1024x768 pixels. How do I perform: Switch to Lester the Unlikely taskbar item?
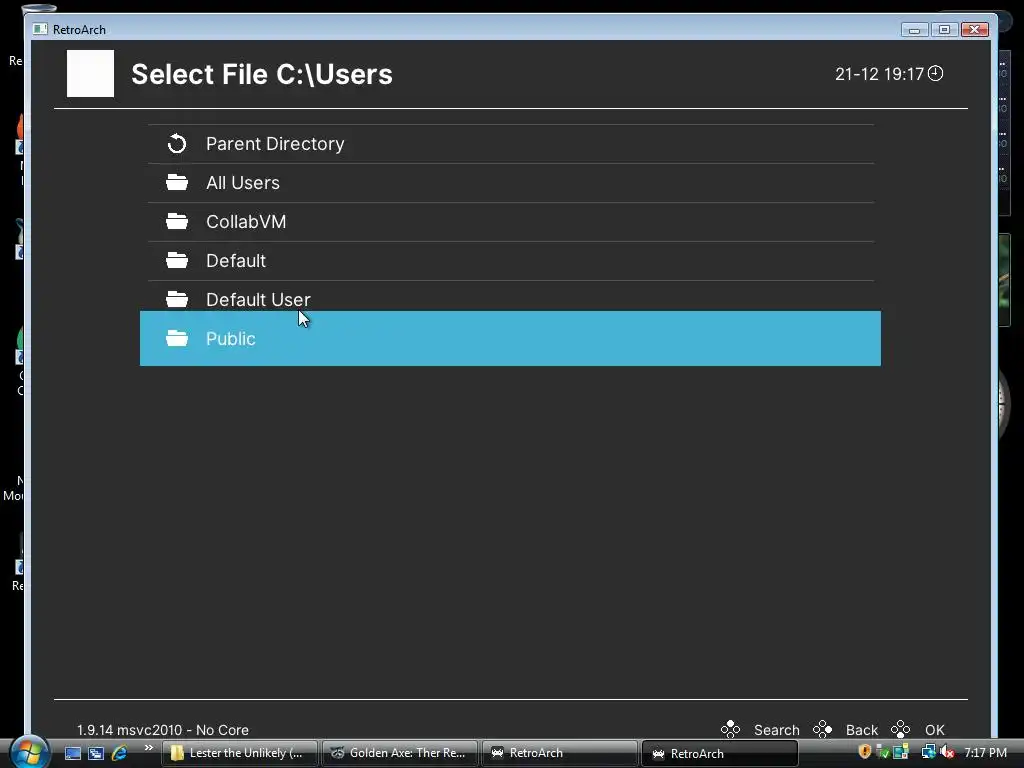(240, 753)
